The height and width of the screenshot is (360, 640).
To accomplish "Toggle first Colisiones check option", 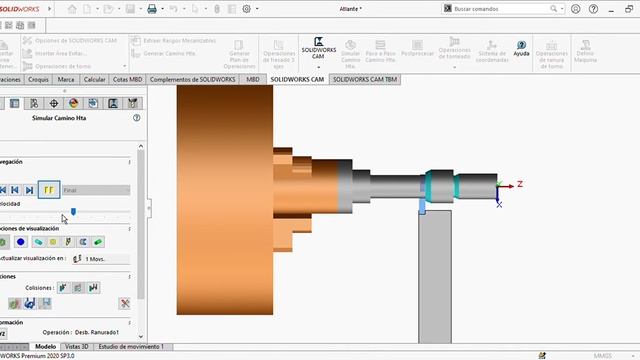I will [x=63, y=288].
